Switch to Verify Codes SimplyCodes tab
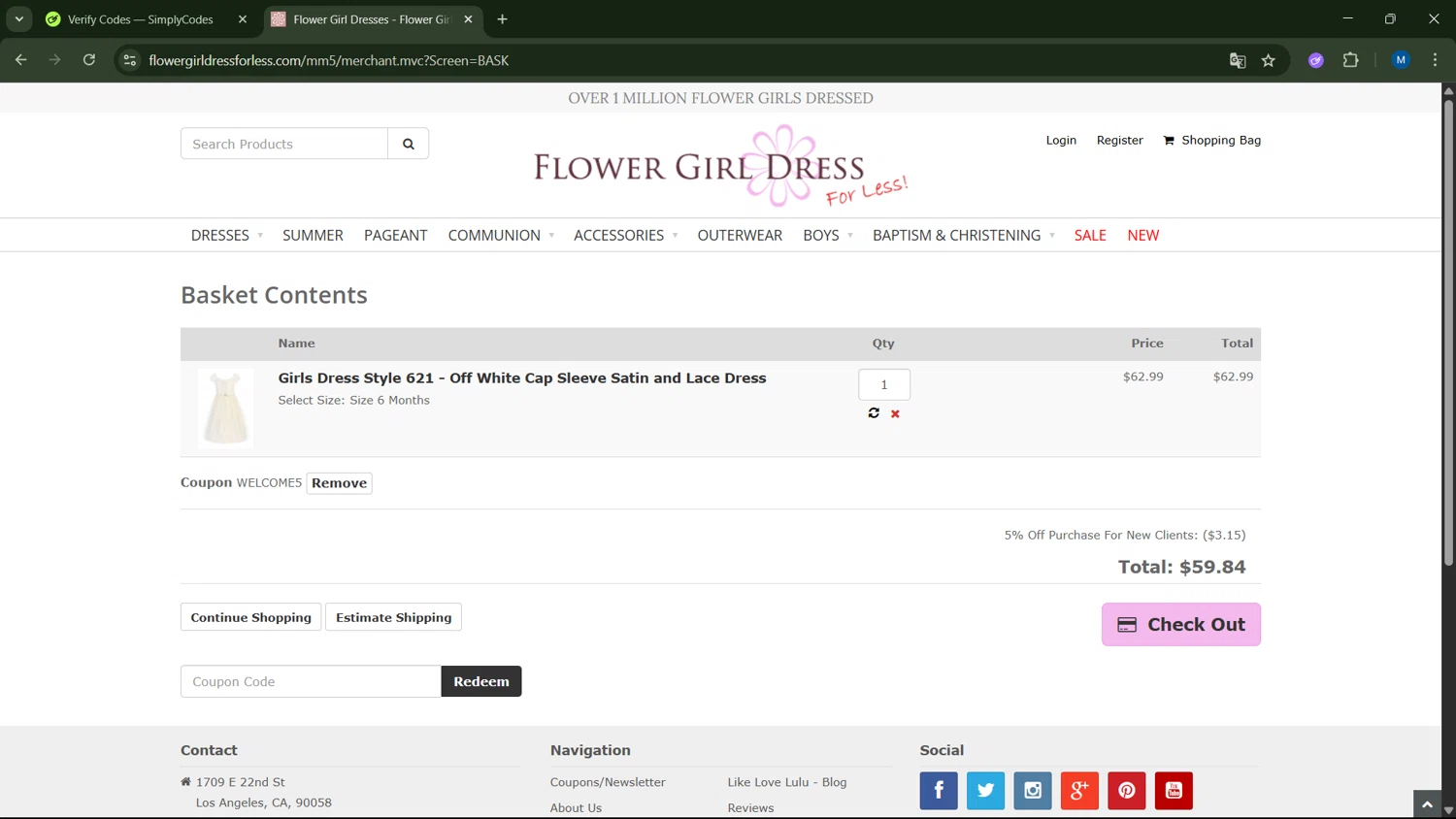Image resolution: width=1456 pixels, height=819 pixels. tap(140, 19)
